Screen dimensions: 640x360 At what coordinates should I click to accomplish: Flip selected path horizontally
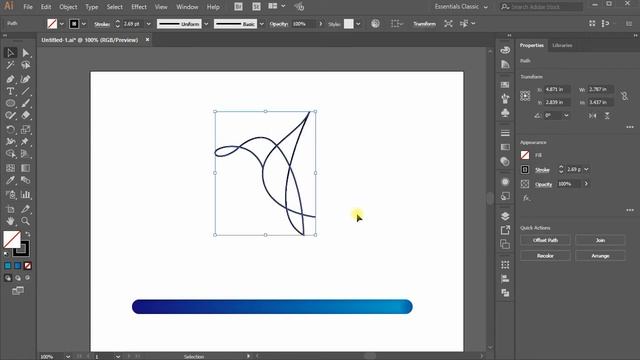593,116
